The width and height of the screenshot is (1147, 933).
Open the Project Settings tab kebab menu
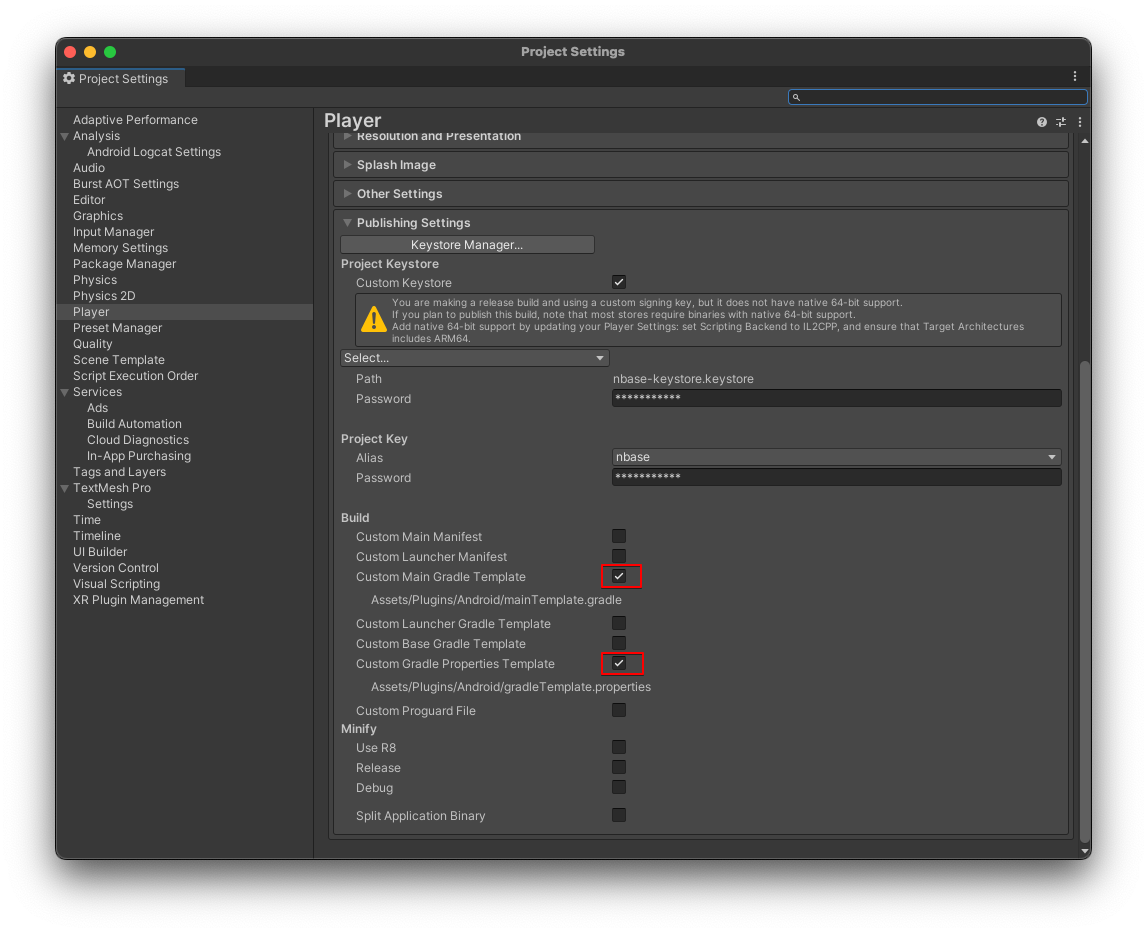[1075, 76]
